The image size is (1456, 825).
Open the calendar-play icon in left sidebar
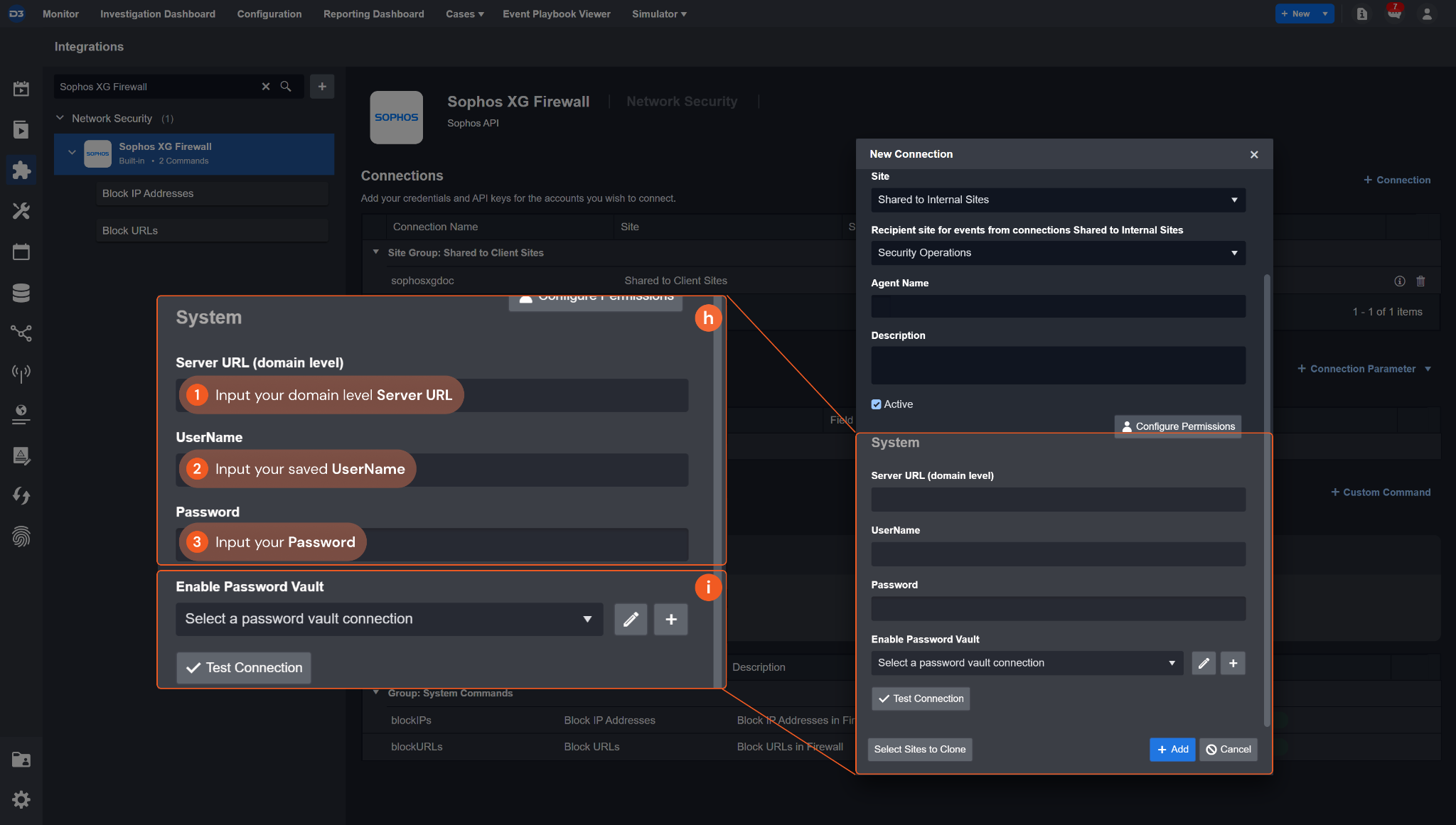pyautogui.click(x=21, y=89)
